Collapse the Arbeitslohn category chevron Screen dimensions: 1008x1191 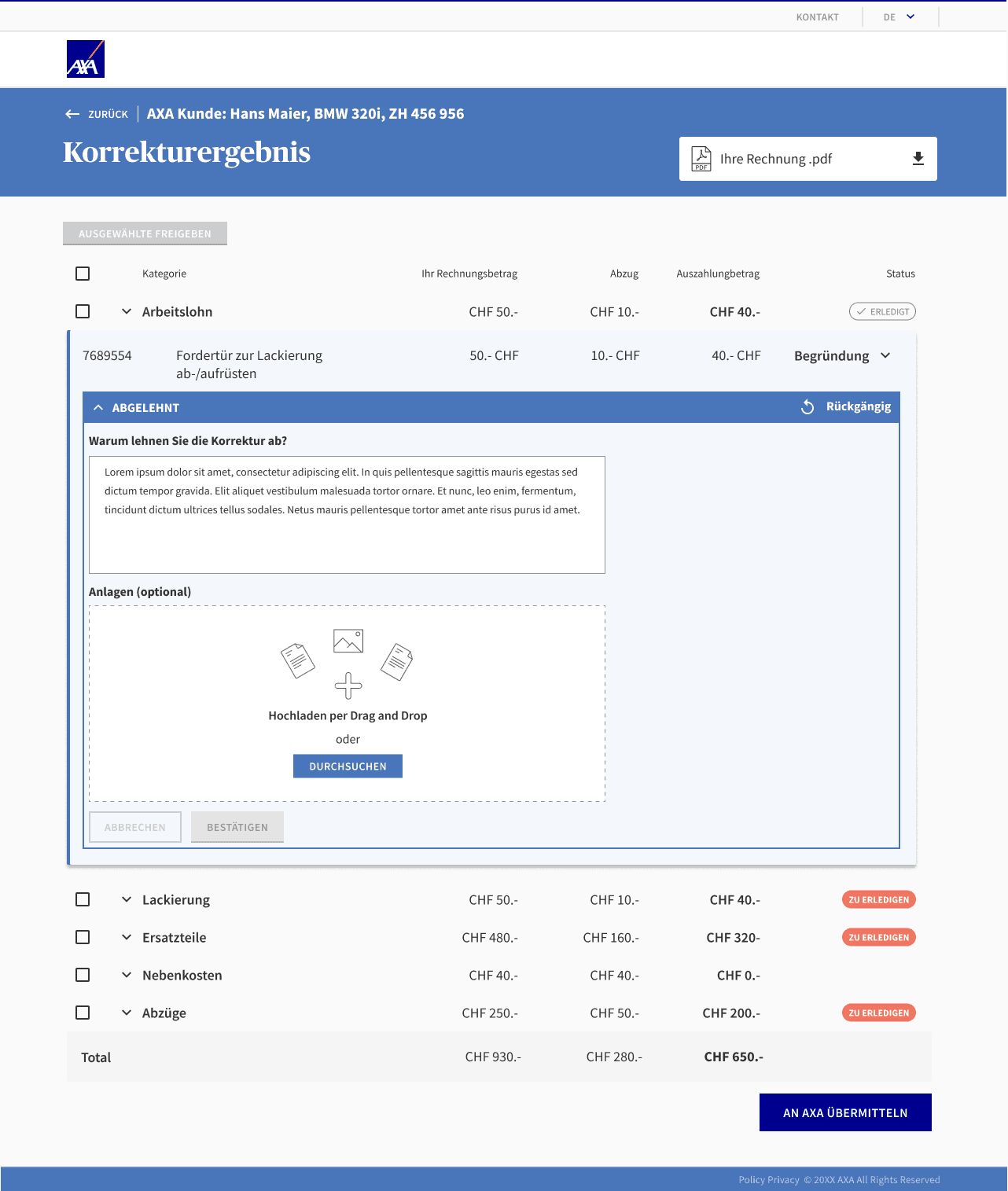pyautogui.click(x=127, y=311)
